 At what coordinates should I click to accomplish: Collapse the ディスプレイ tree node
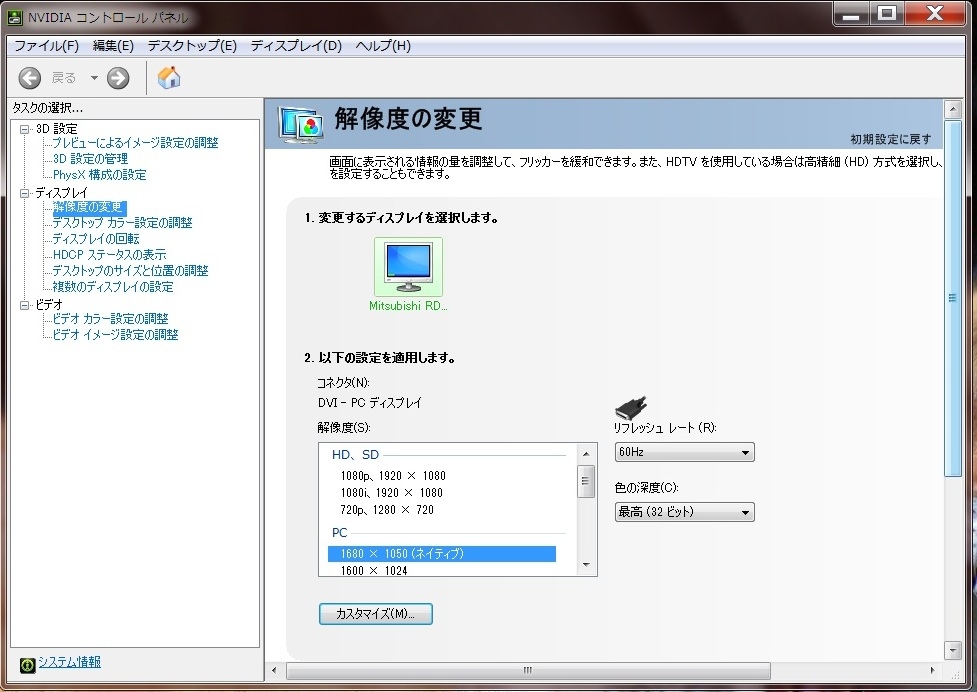[25, 193]
